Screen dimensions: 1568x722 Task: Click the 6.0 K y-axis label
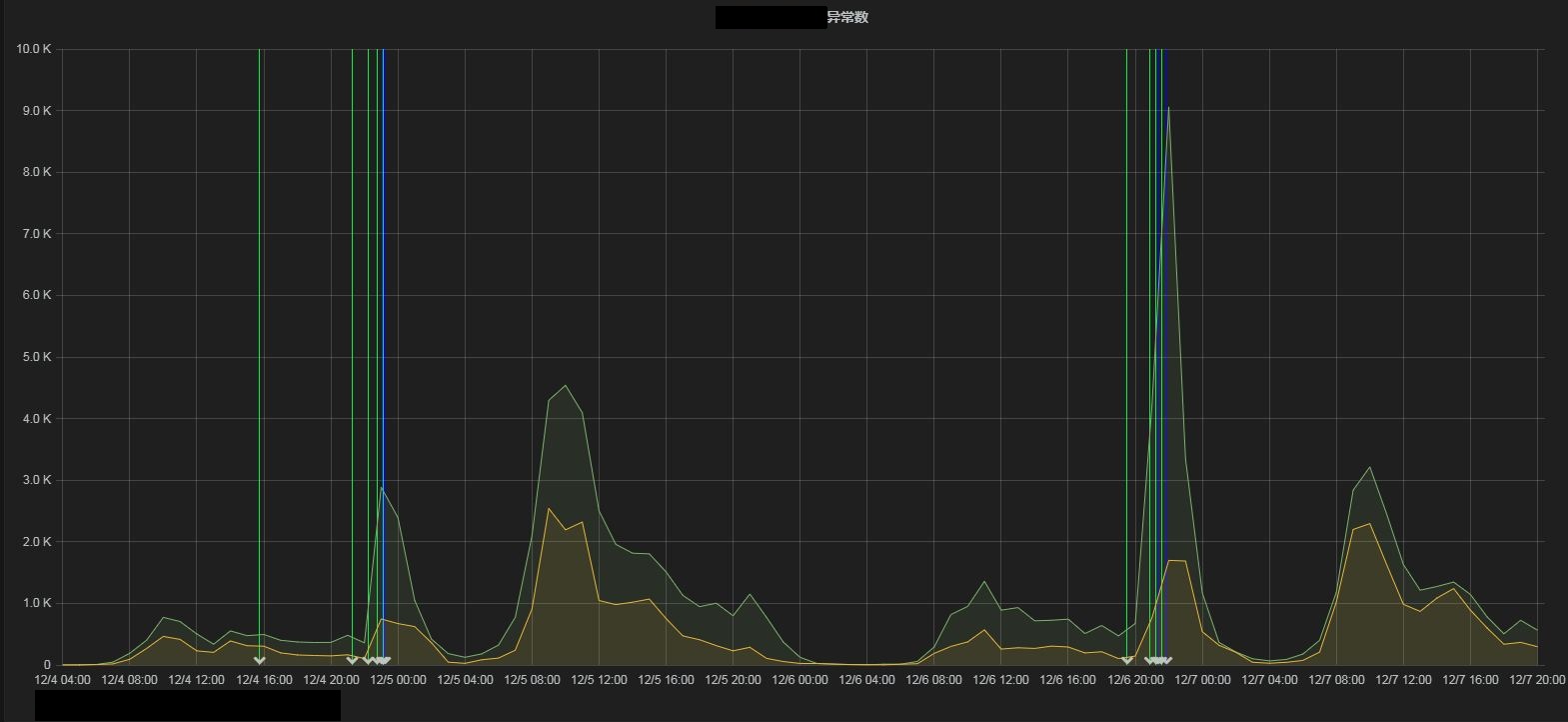[36, 295]
